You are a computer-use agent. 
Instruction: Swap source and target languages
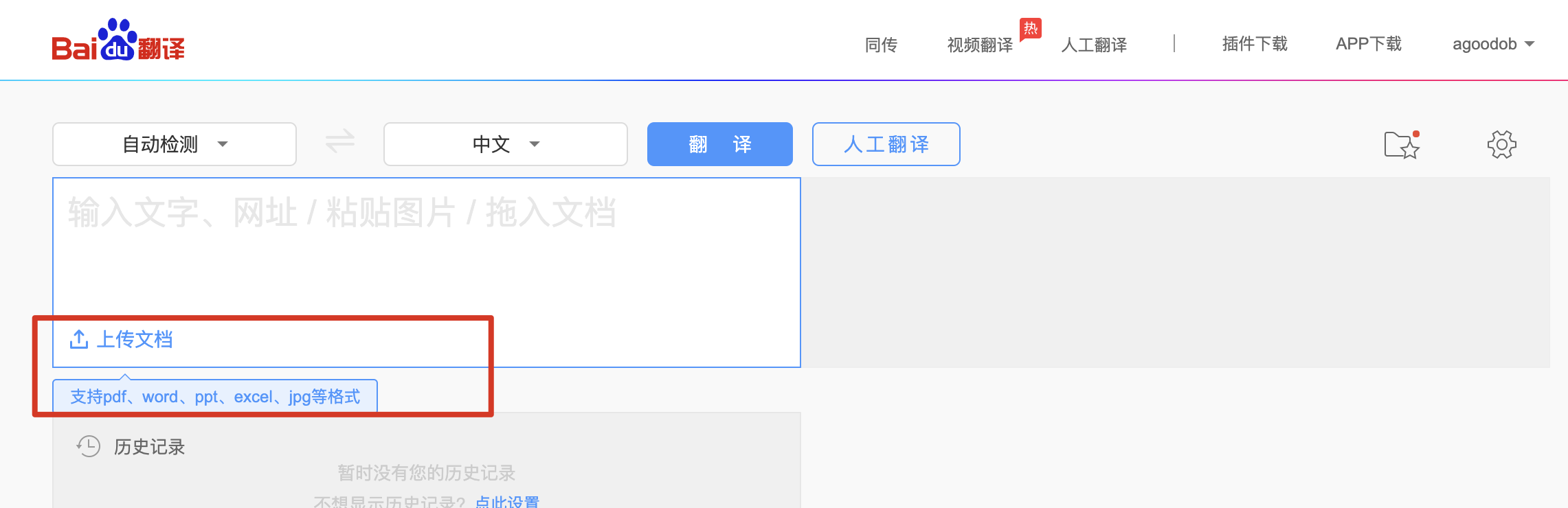pos(340,142)
